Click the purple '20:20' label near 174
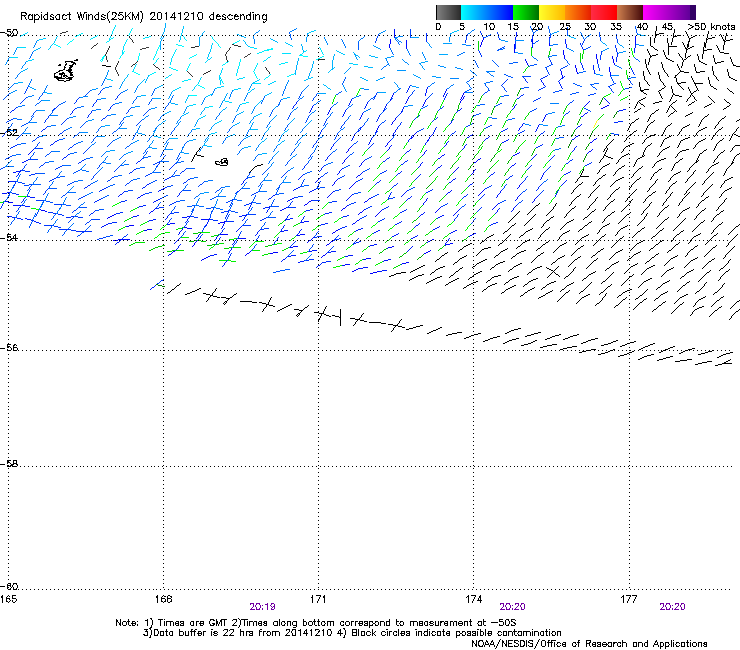The image size is (740, 650). [x=512, y=607]
